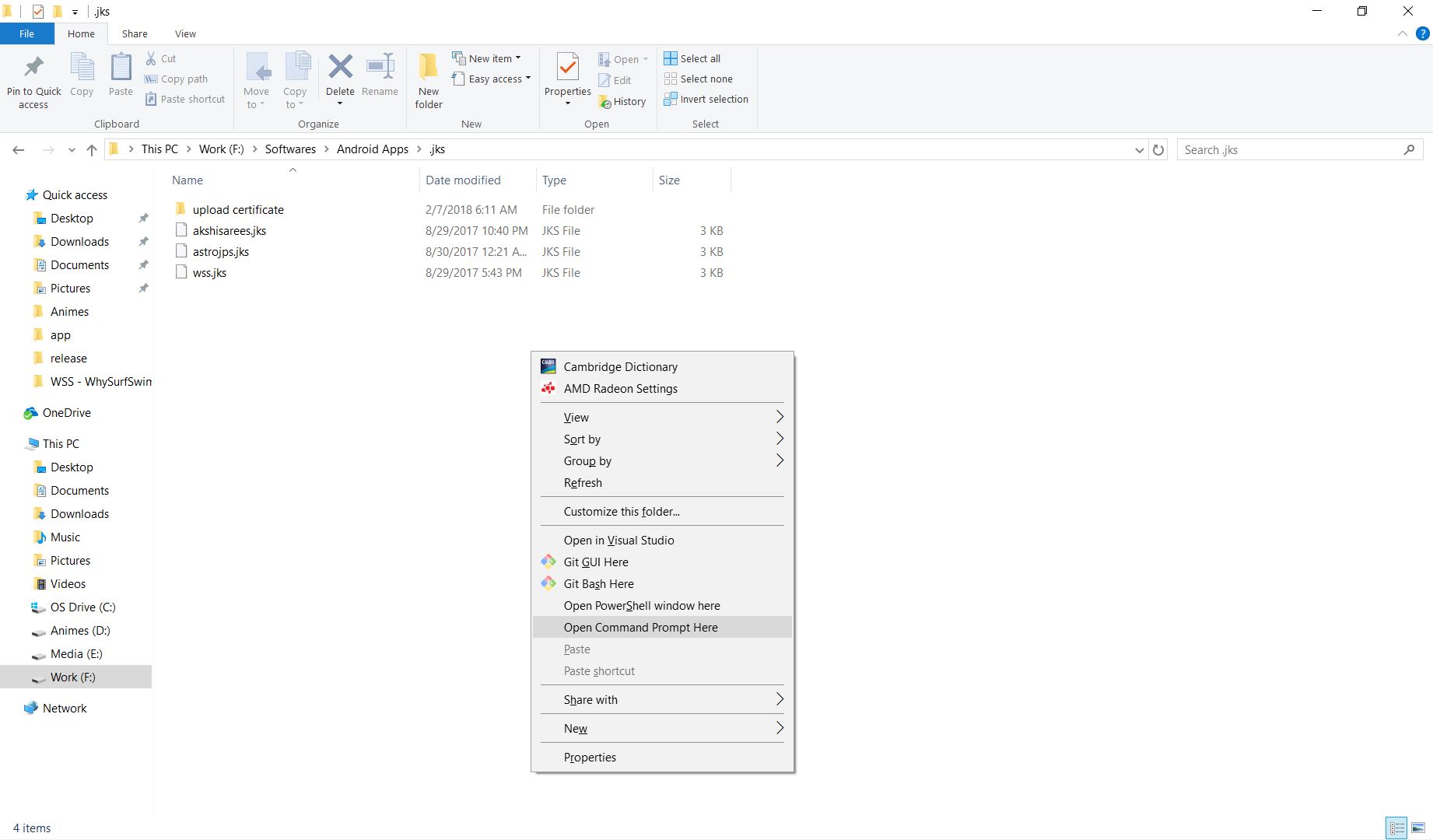The width and height of the screenshot is (1433, 840).
Task: Select the OS Drive (C:) tree item
Action: click(82, 607)
